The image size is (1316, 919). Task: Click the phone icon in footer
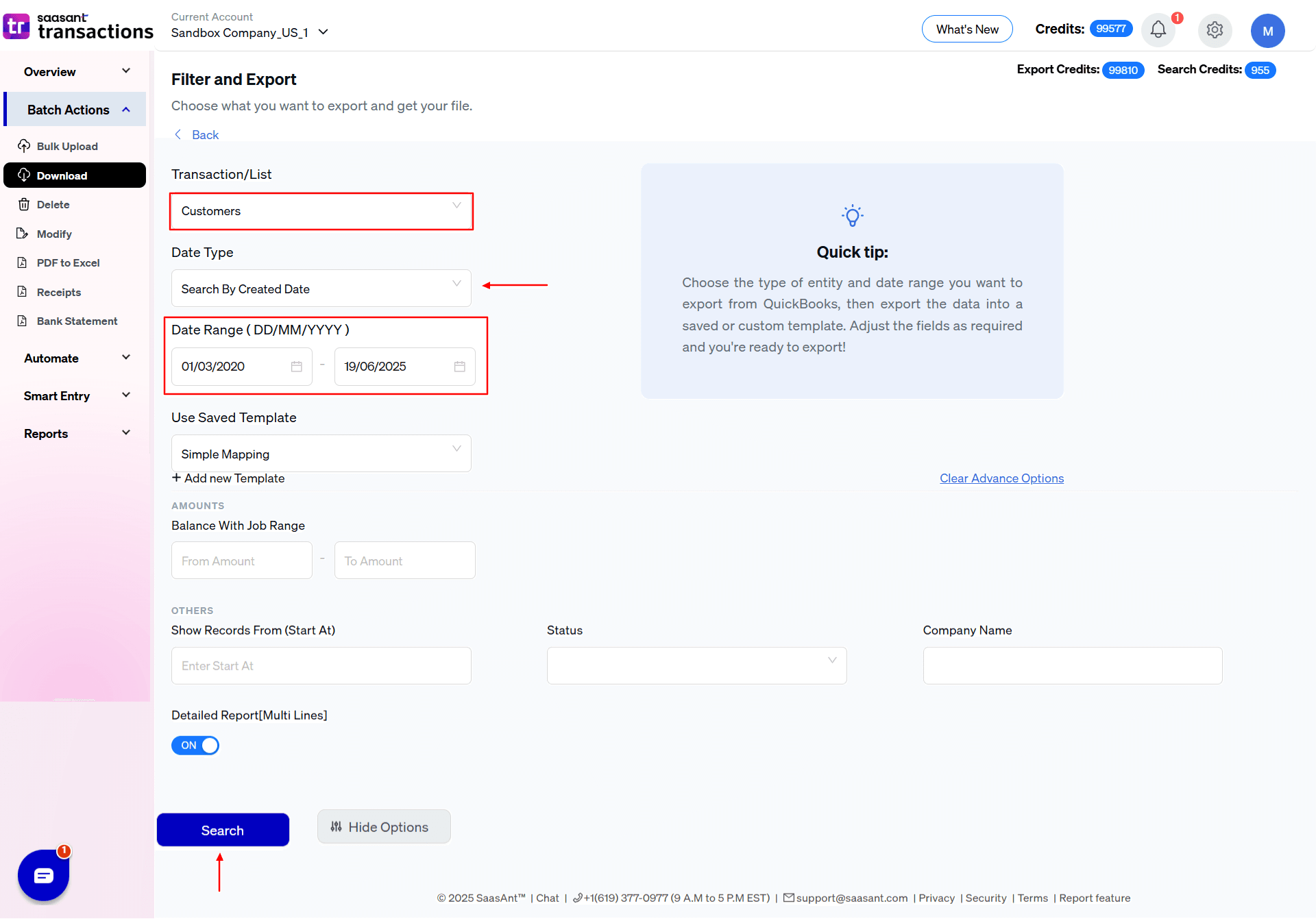point(578,898)
